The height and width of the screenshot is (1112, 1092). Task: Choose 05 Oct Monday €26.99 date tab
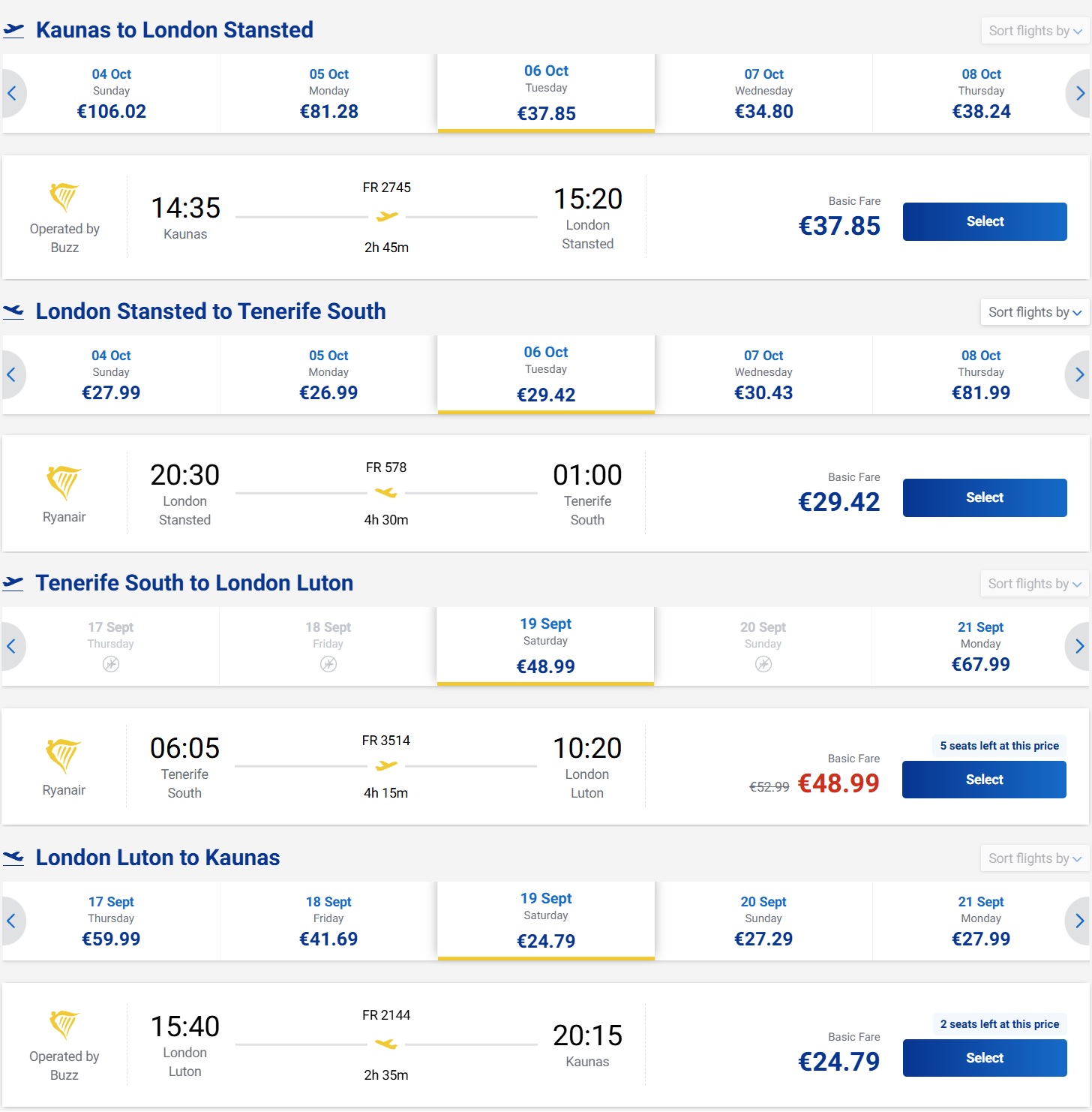point(328,375)
